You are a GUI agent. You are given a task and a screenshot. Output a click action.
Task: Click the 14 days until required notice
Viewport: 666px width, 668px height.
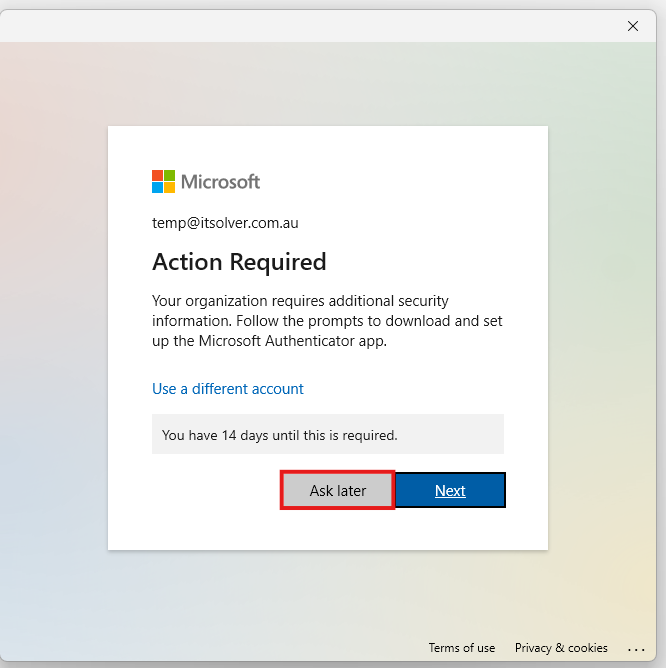click(x=328, y=435)
